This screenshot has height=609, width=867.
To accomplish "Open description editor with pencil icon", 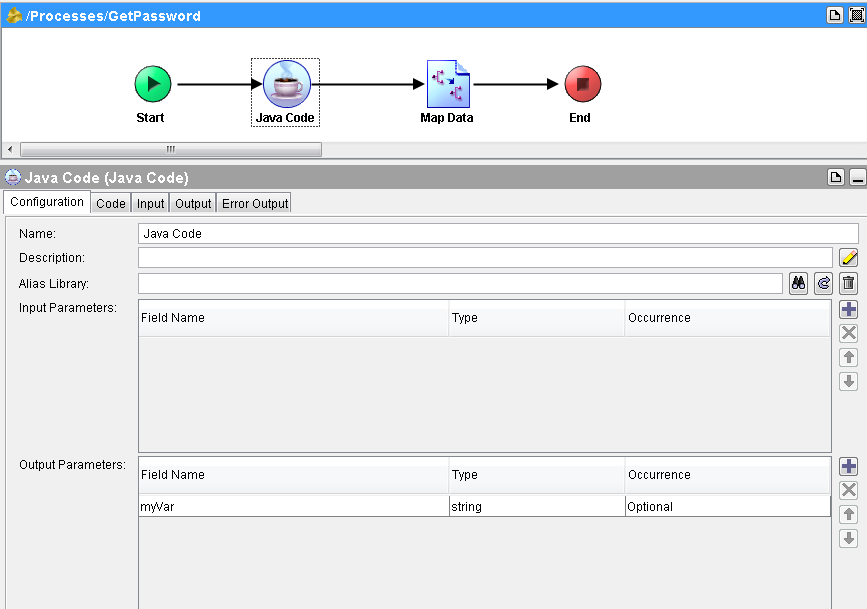I will tap(848, 258).
